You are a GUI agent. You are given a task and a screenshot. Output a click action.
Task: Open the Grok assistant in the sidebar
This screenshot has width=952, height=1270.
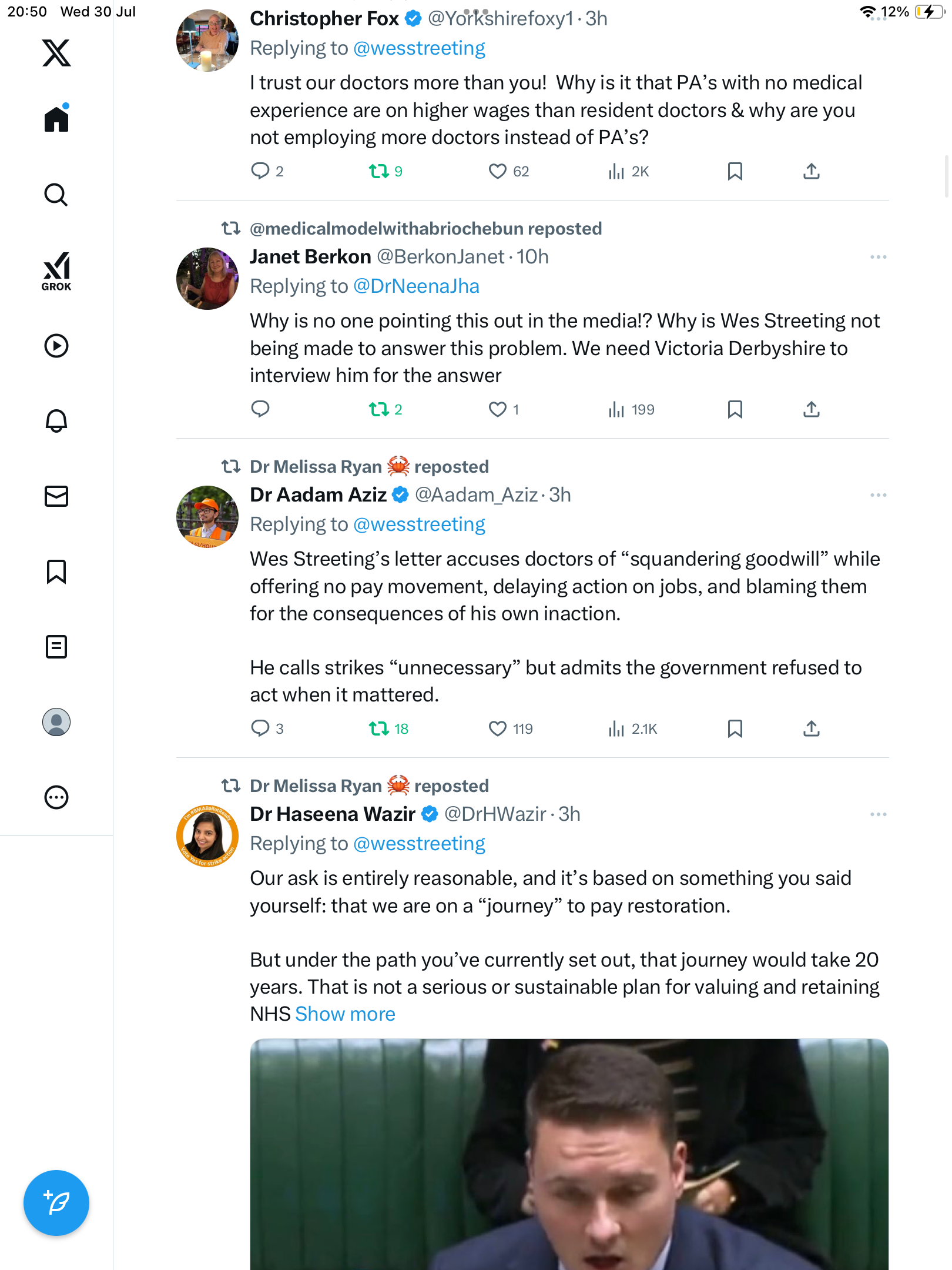[x=56, y=271]
